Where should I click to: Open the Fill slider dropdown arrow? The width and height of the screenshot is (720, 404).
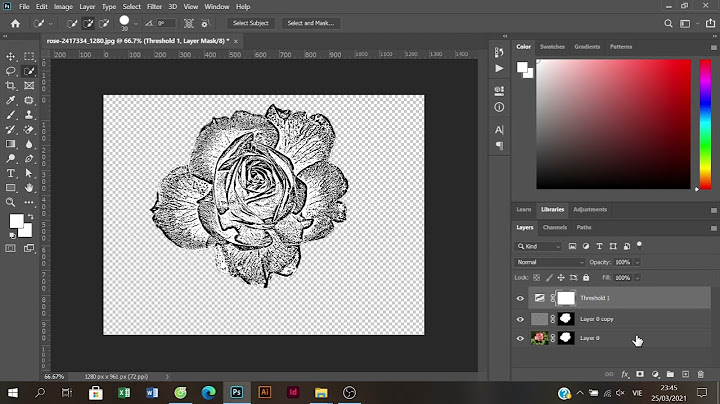click(637, 278)
